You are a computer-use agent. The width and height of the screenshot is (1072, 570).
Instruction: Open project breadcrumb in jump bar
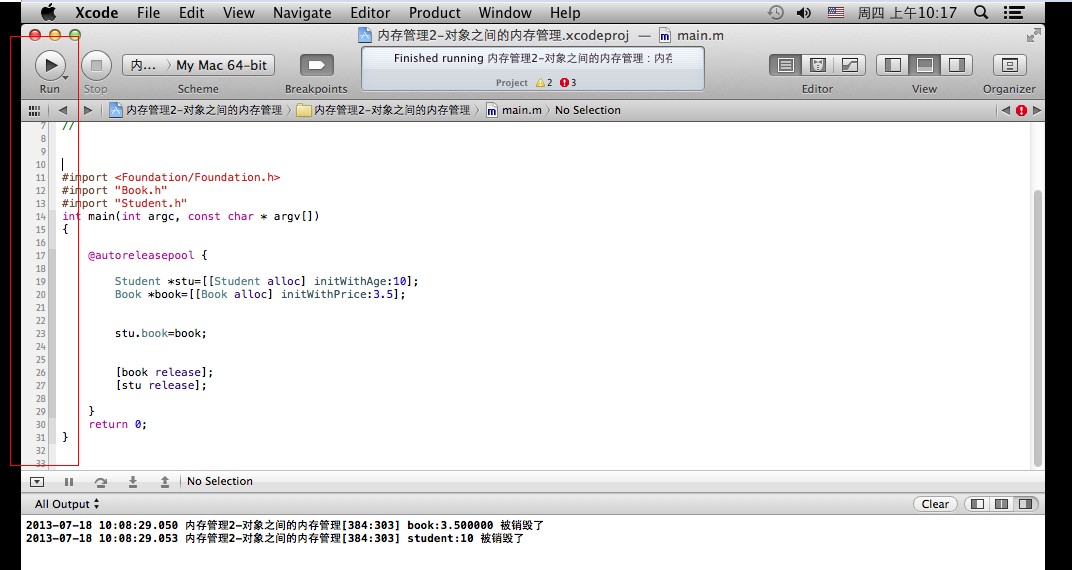(x=196, y=110)
